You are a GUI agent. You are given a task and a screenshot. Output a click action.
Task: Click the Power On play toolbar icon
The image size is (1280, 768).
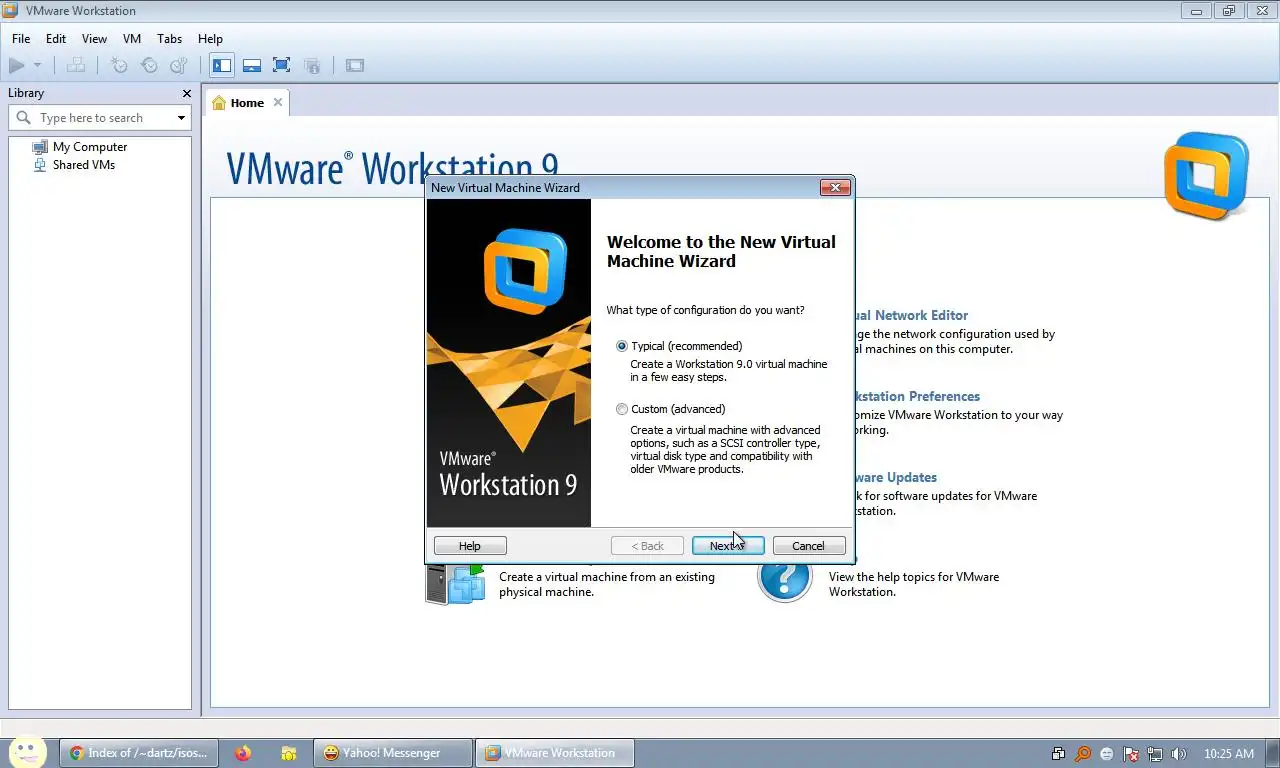[17, 66]
